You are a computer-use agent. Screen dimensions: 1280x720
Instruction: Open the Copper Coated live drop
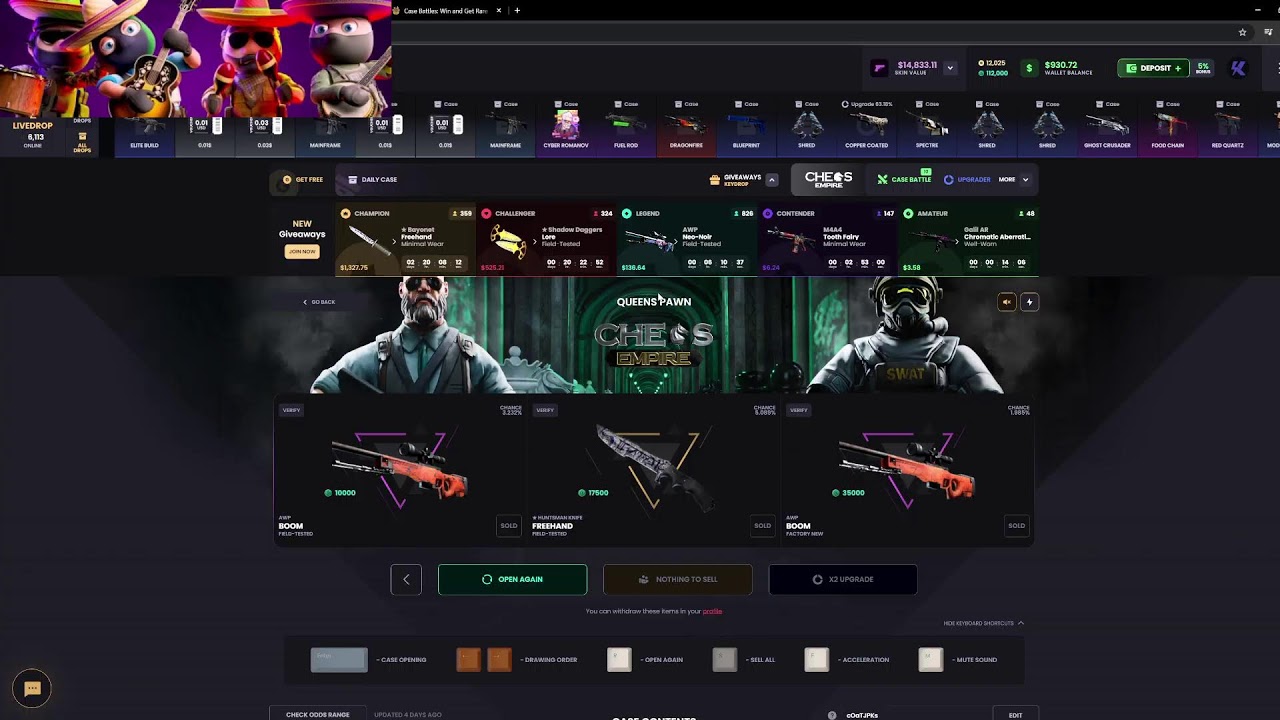[x=866, y=127]
